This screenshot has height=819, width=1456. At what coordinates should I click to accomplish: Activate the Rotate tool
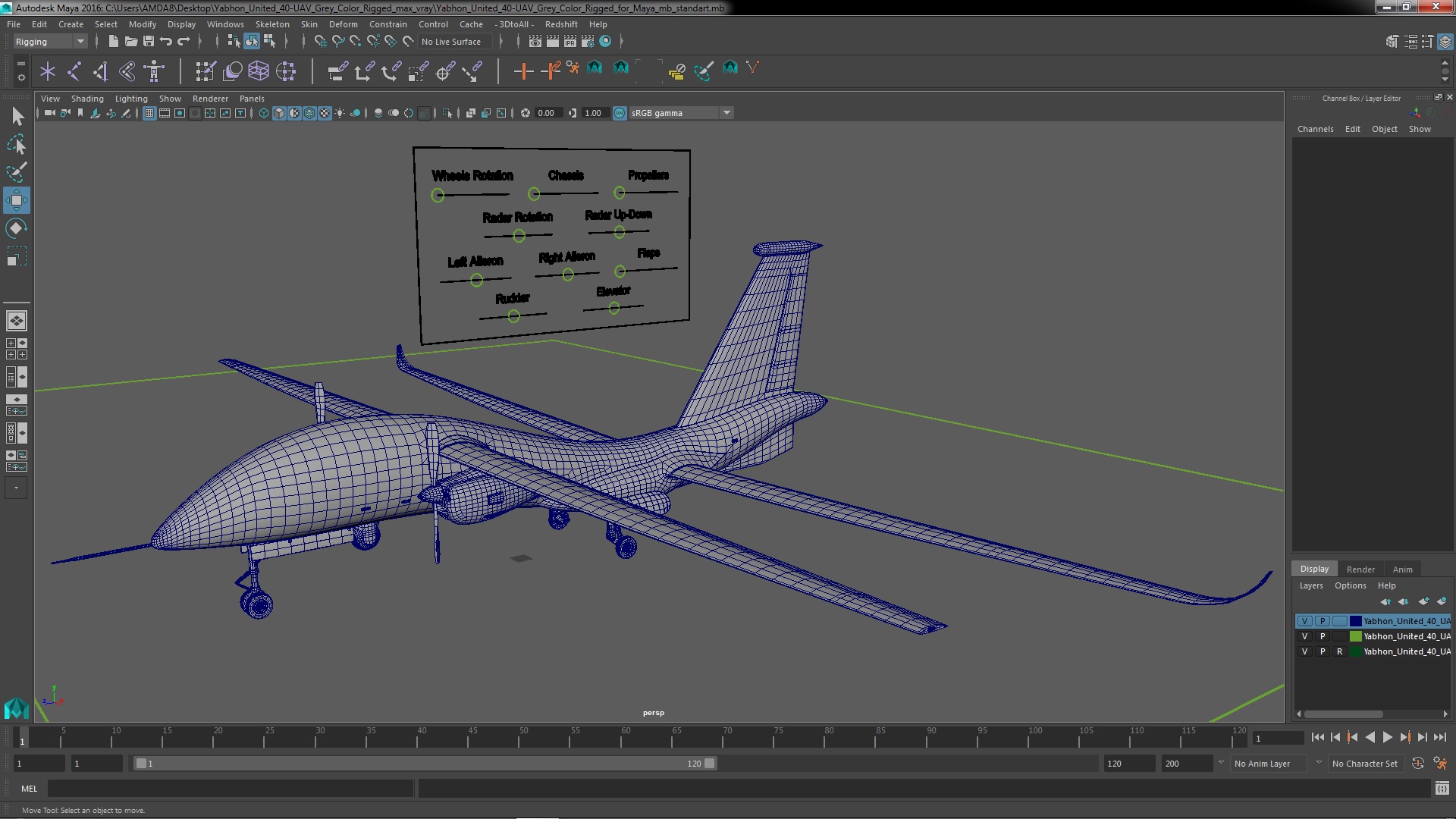click(x=16, y=228)
